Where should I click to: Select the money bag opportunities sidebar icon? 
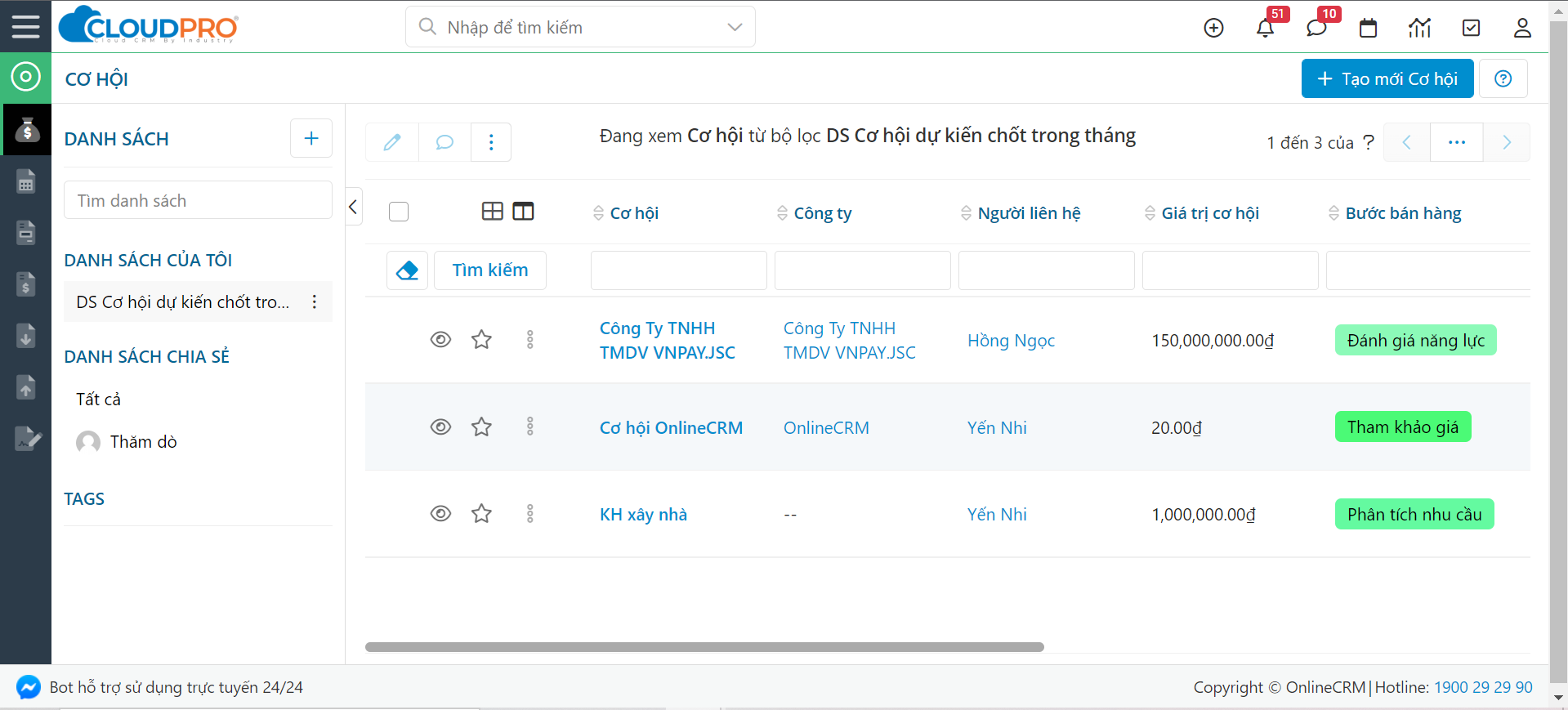26,129
